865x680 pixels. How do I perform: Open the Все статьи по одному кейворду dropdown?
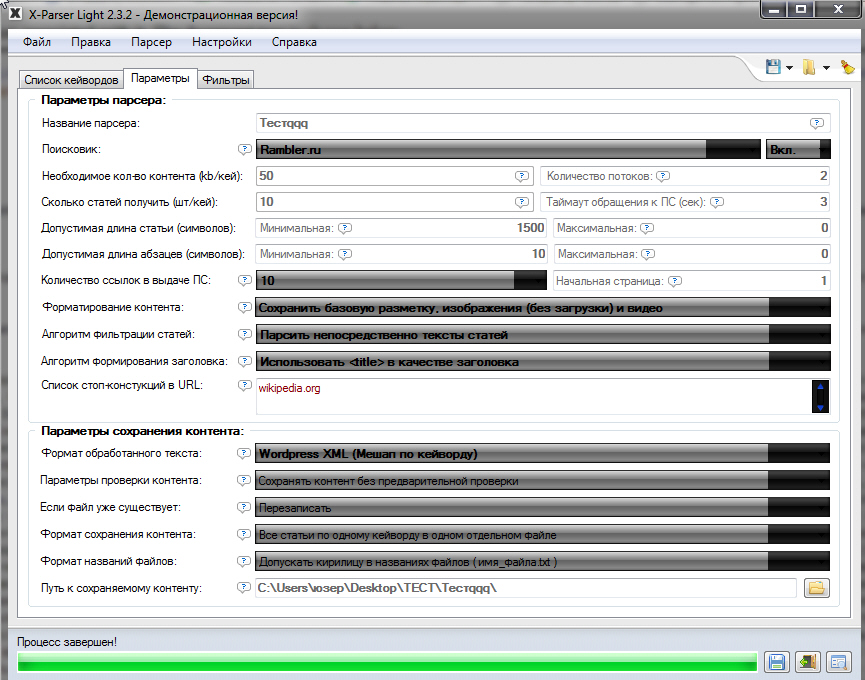click(x=542, y=534)
